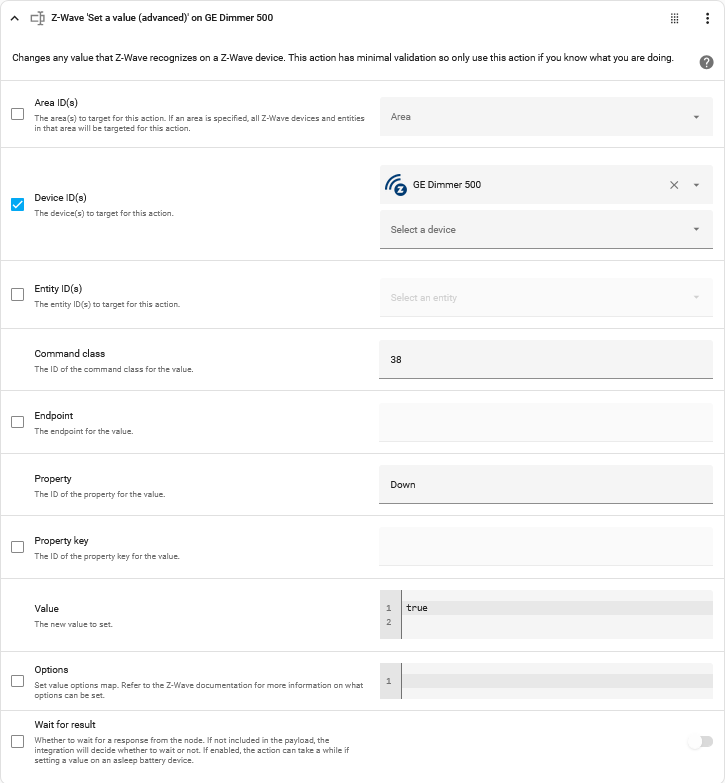The width and height of the screenshot is (725, 784).
Task: Check the Wait for result checkbox
Action: 18,741
